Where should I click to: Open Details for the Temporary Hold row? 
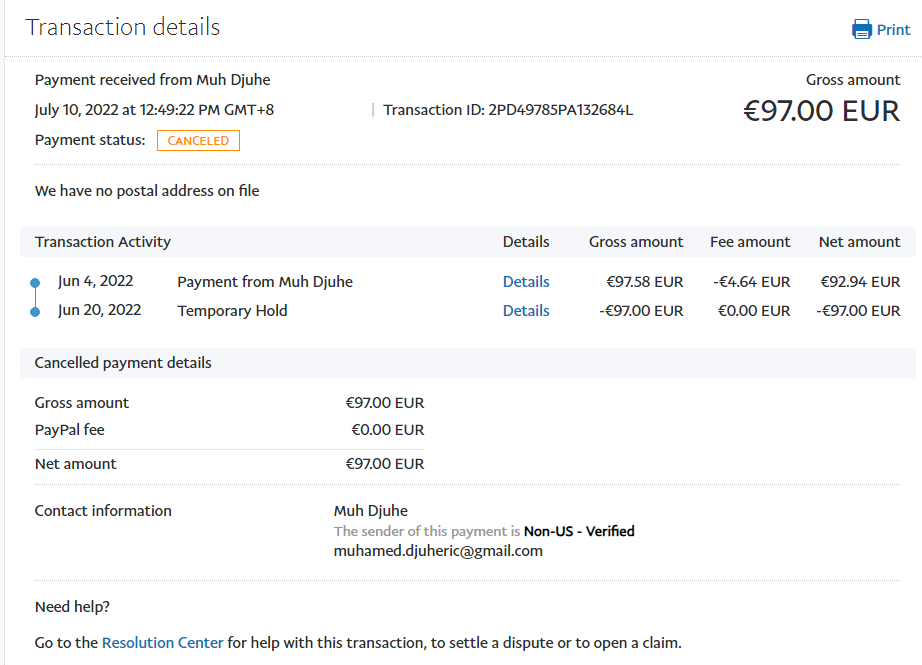coord(526,311)
